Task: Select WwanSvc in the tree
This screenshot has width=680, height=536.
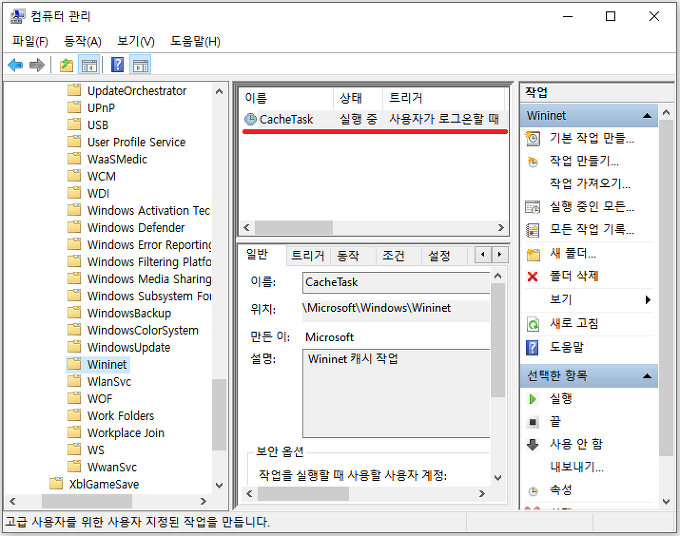Action: (112, 467)
